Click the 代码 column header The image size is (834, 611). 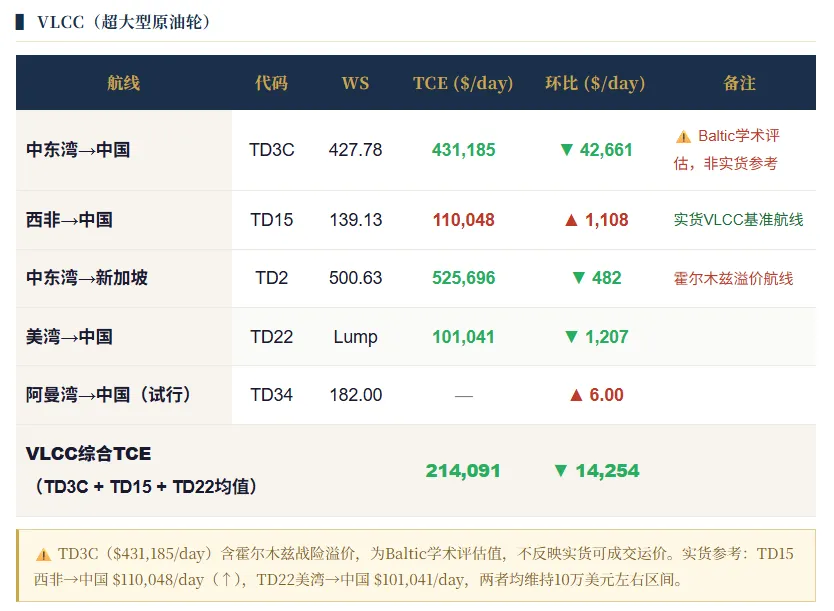(271, 83)
